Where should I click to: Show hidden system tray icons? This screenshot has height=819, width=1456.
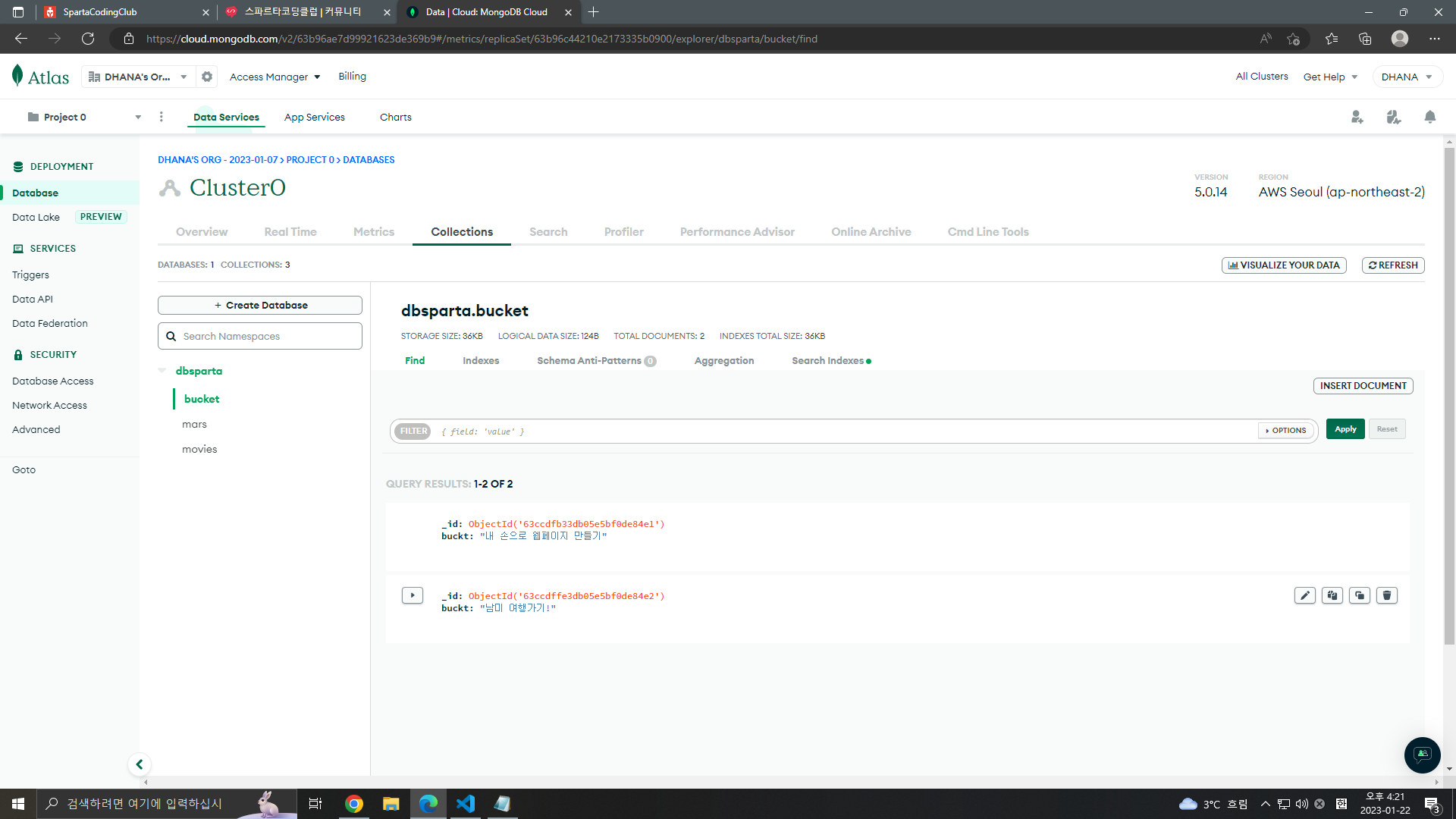pos(1265,804)
